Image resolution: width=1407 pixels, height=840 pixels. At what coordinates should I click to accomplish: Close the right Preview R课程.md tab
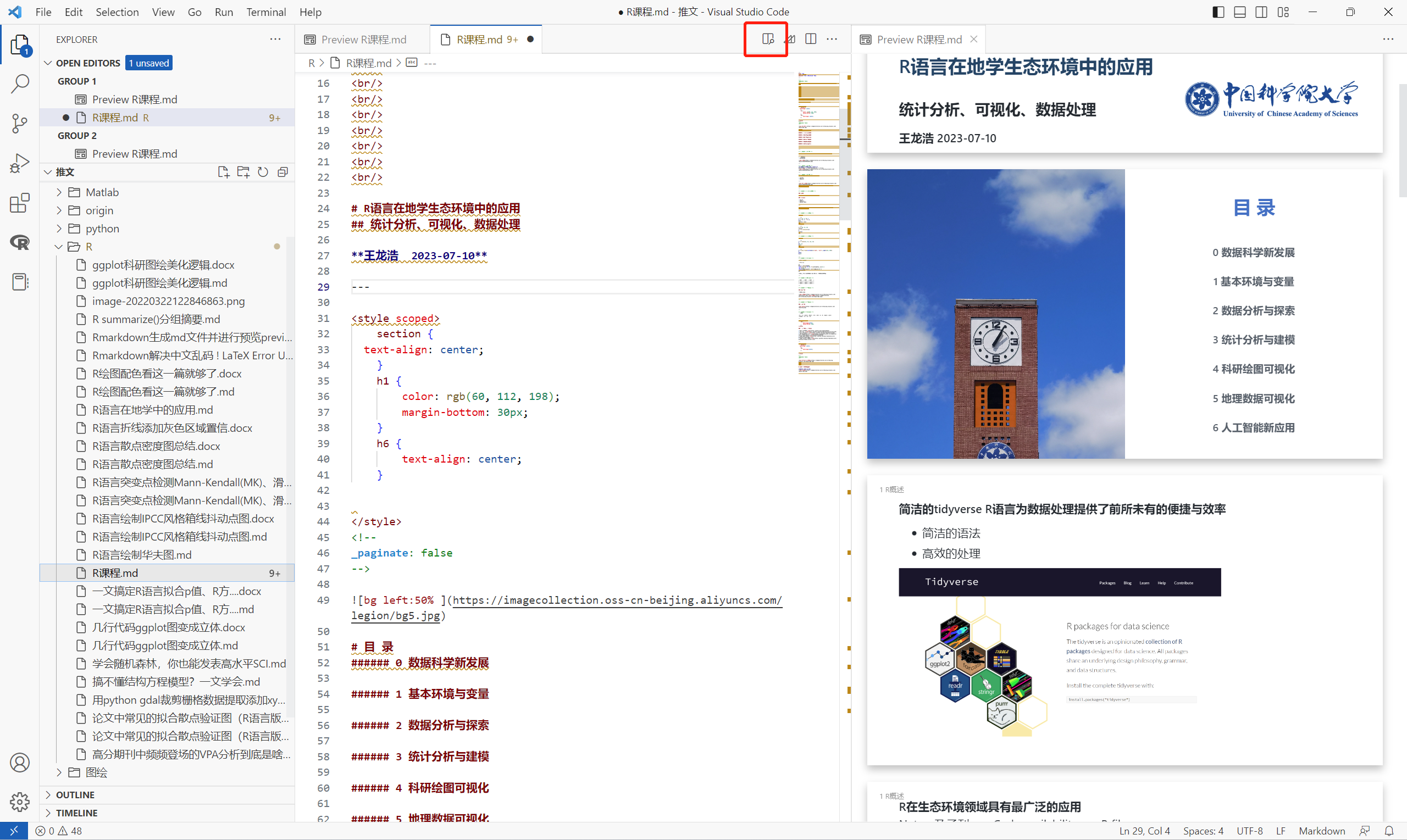973,39
